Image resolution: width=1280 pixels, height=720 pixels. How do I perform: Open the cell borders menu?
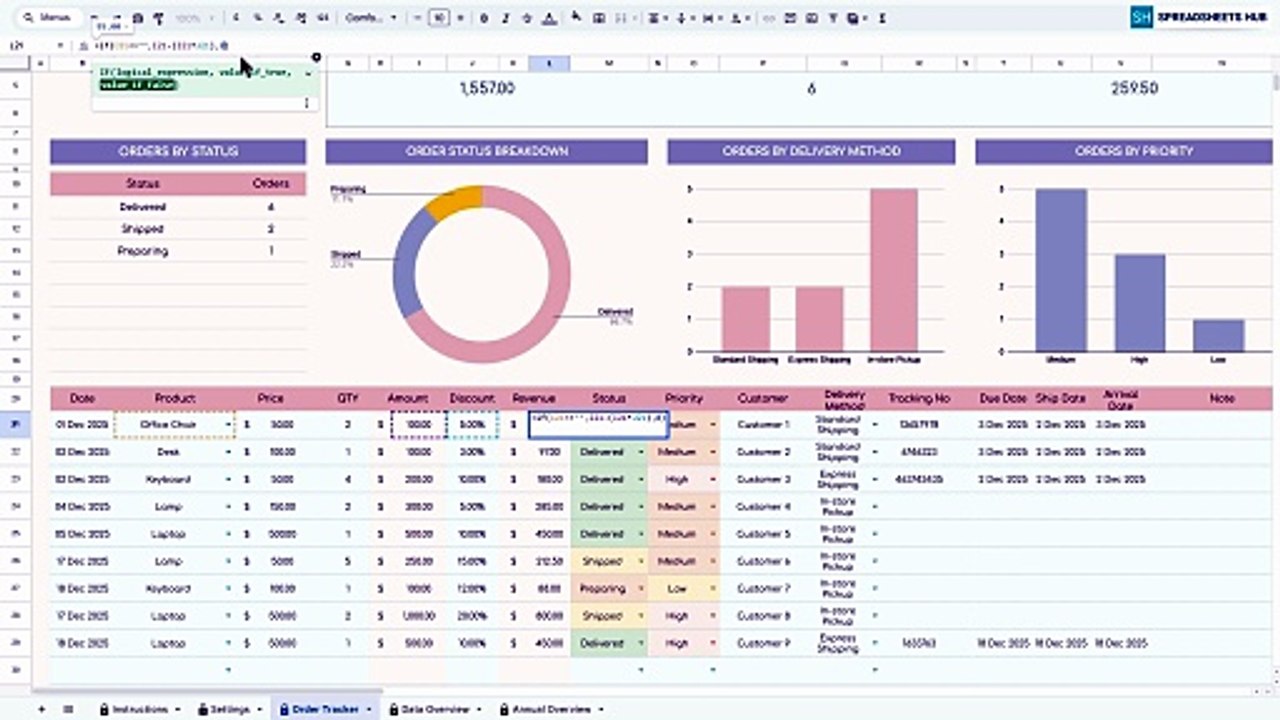tap(599, 18)
